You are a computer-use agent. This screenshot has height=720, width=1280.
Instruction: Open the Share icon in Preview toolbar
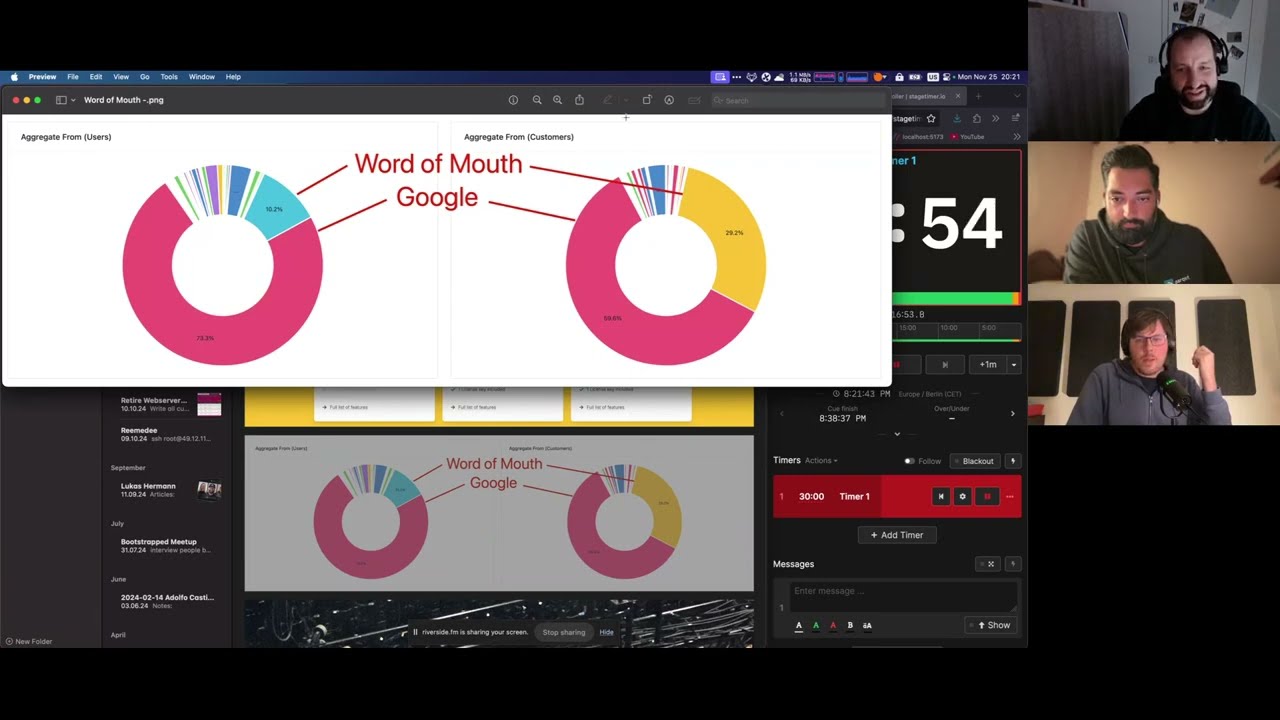pos(579,100)
